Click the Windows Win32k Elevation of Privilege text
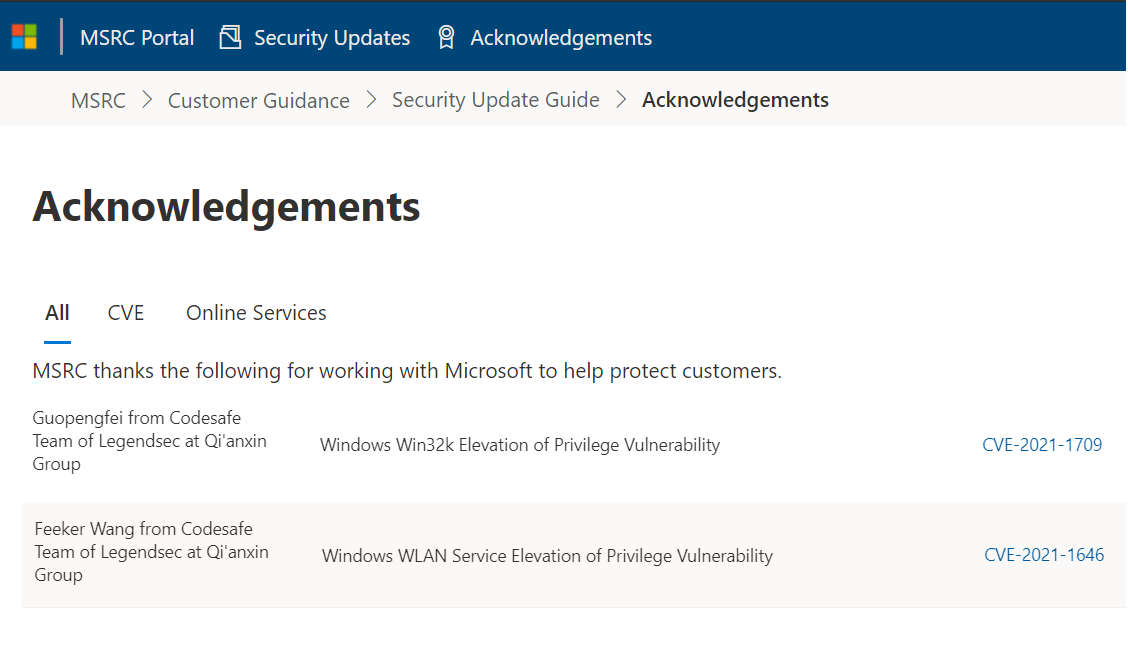The image size is (1128, 646). coord(520,445)
